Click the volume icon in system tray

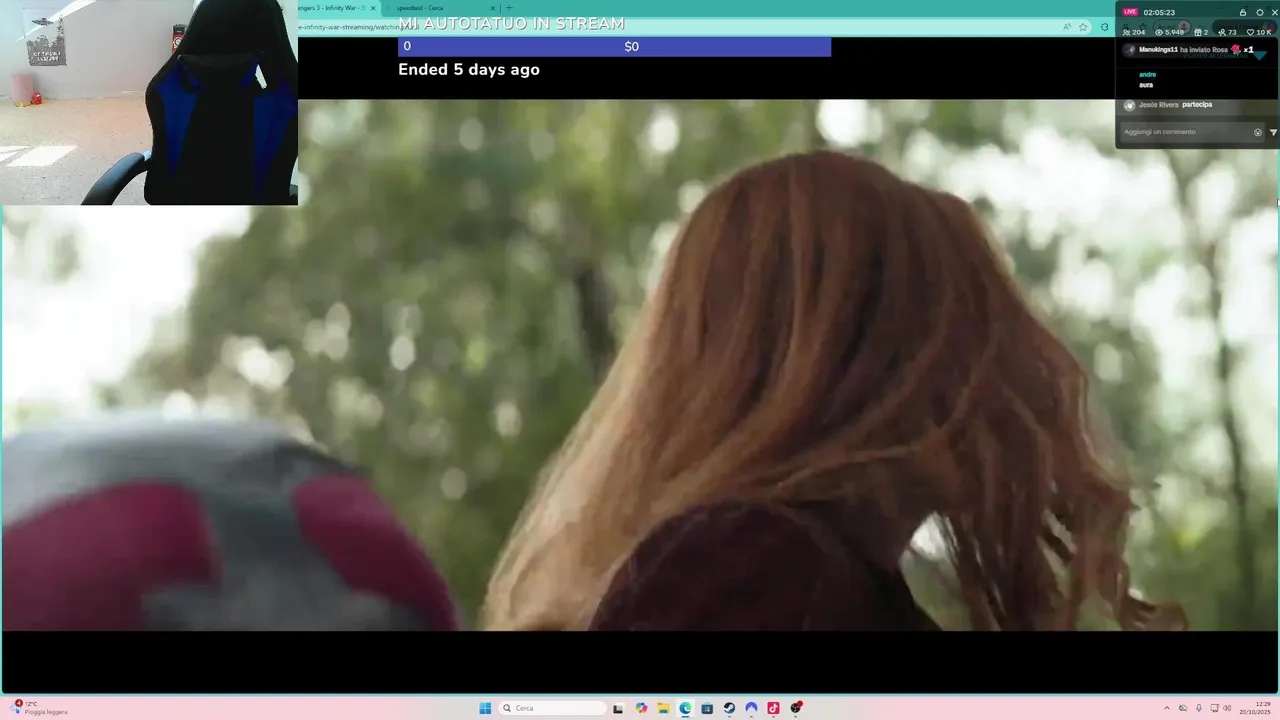pyautogui.click(x=1228, y=708)
